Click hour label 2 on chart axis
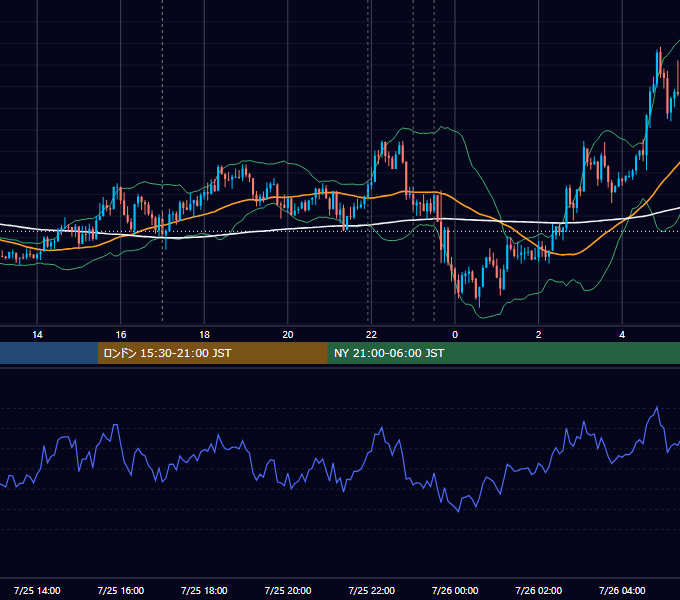Screen dimensions: 680x600 539,335
